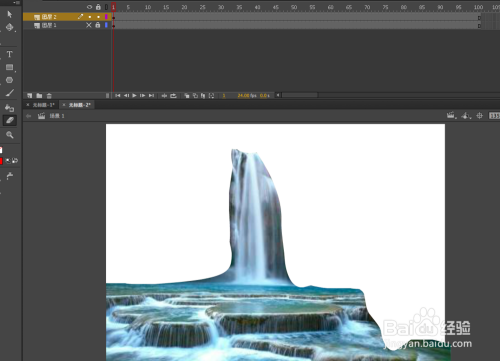
Task: Click the black and white colors icon
Action: tap(8, 161)
